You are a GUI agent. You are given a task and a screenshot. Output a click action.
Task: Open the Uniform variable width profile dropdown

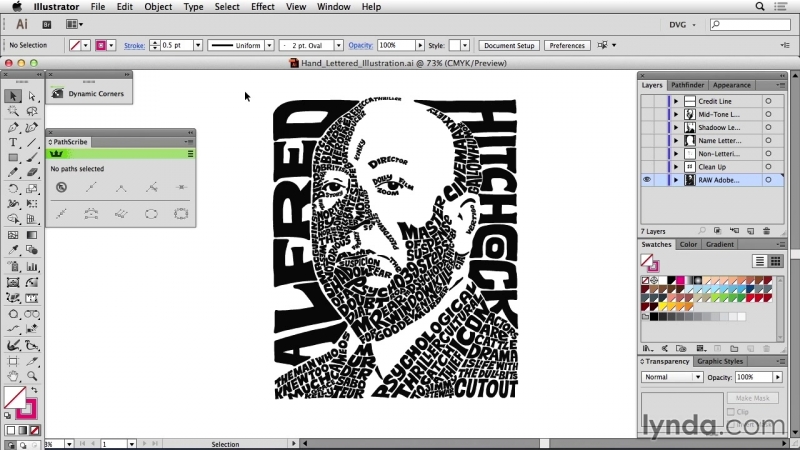pos(269,45)
